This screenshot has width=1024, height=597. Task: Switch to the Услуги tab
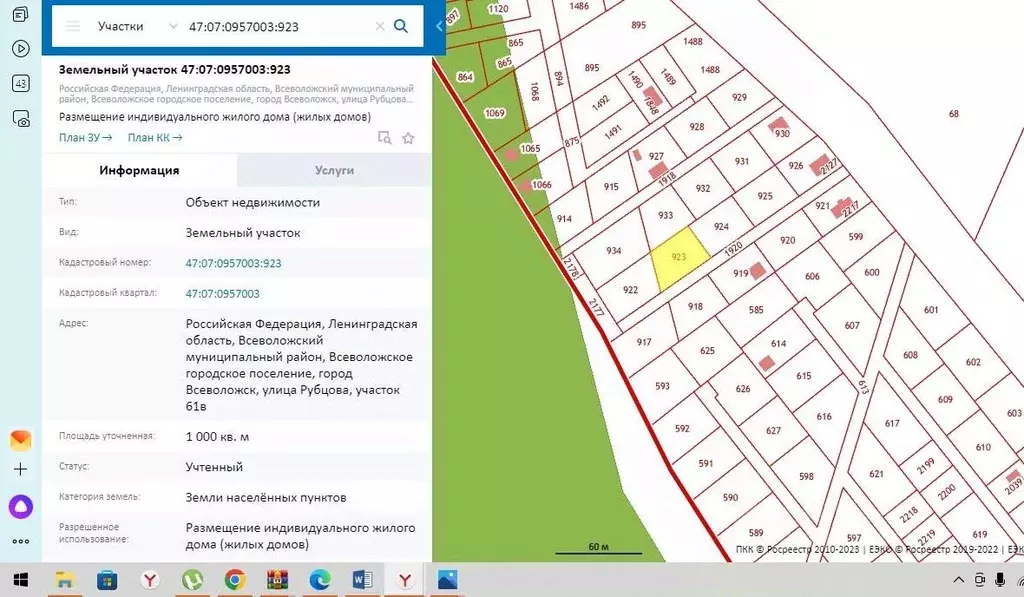334,170
